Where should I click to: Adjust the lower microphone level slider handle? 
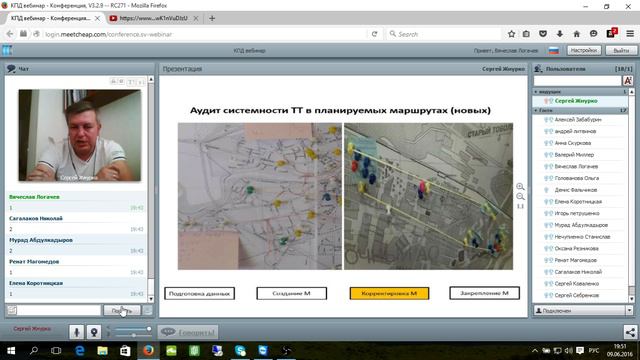click(x=134, y=335)
